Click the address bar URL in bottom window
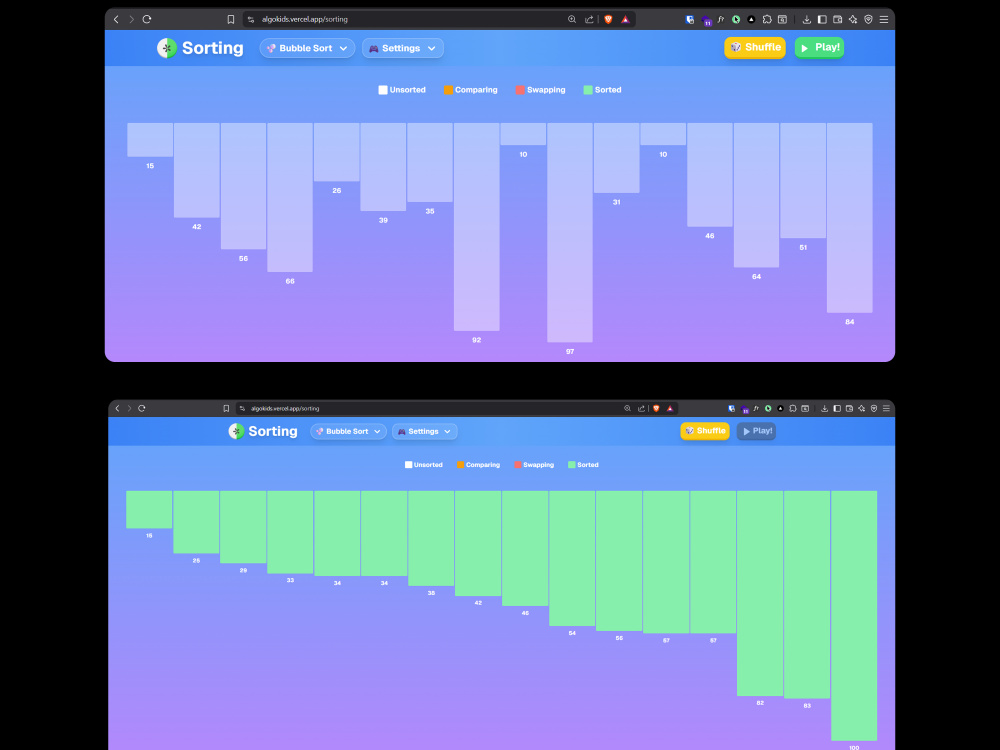1000x750 pixels. [x=285, y=408]
